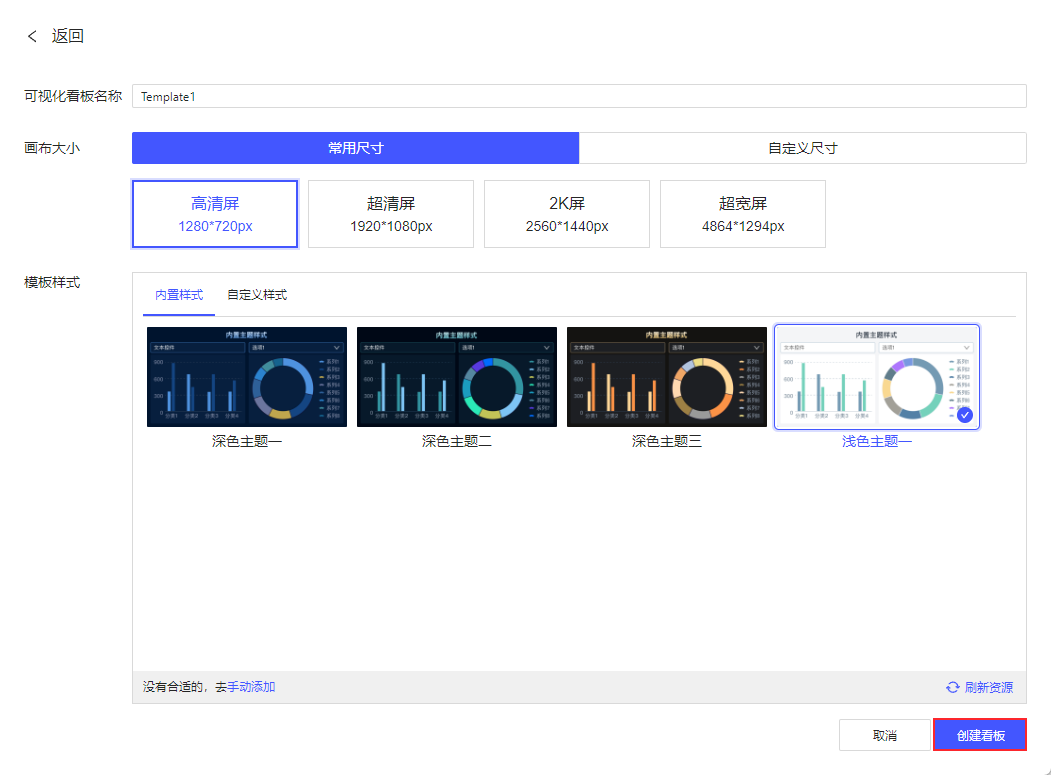Select the 内置样式 style tab

tap(178, 295)
